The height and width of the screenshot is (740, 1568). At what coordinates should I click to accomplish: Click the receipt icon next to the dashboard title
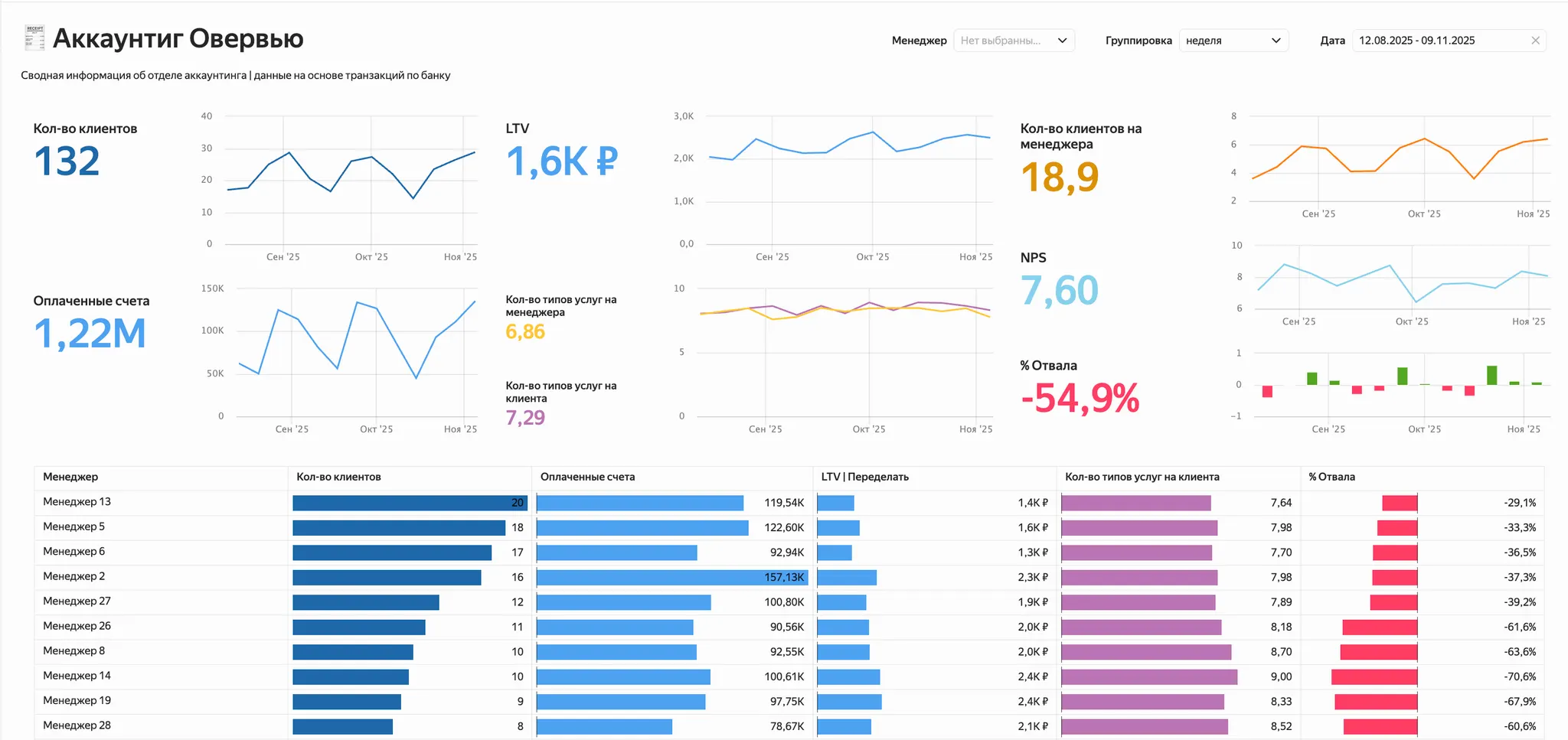point(34,37)
